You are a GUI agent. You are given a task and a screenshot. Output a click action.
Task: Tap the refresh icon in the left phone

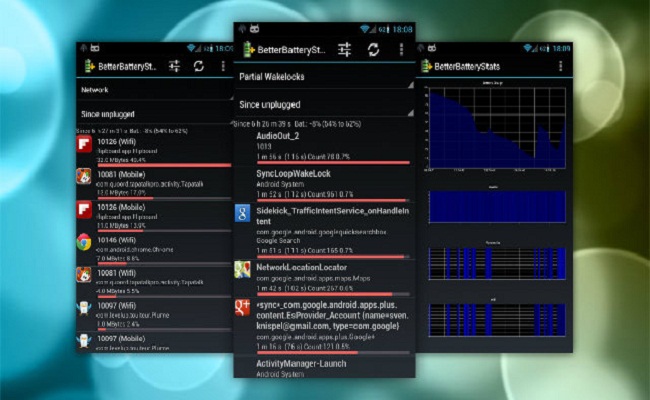(199, 66)
